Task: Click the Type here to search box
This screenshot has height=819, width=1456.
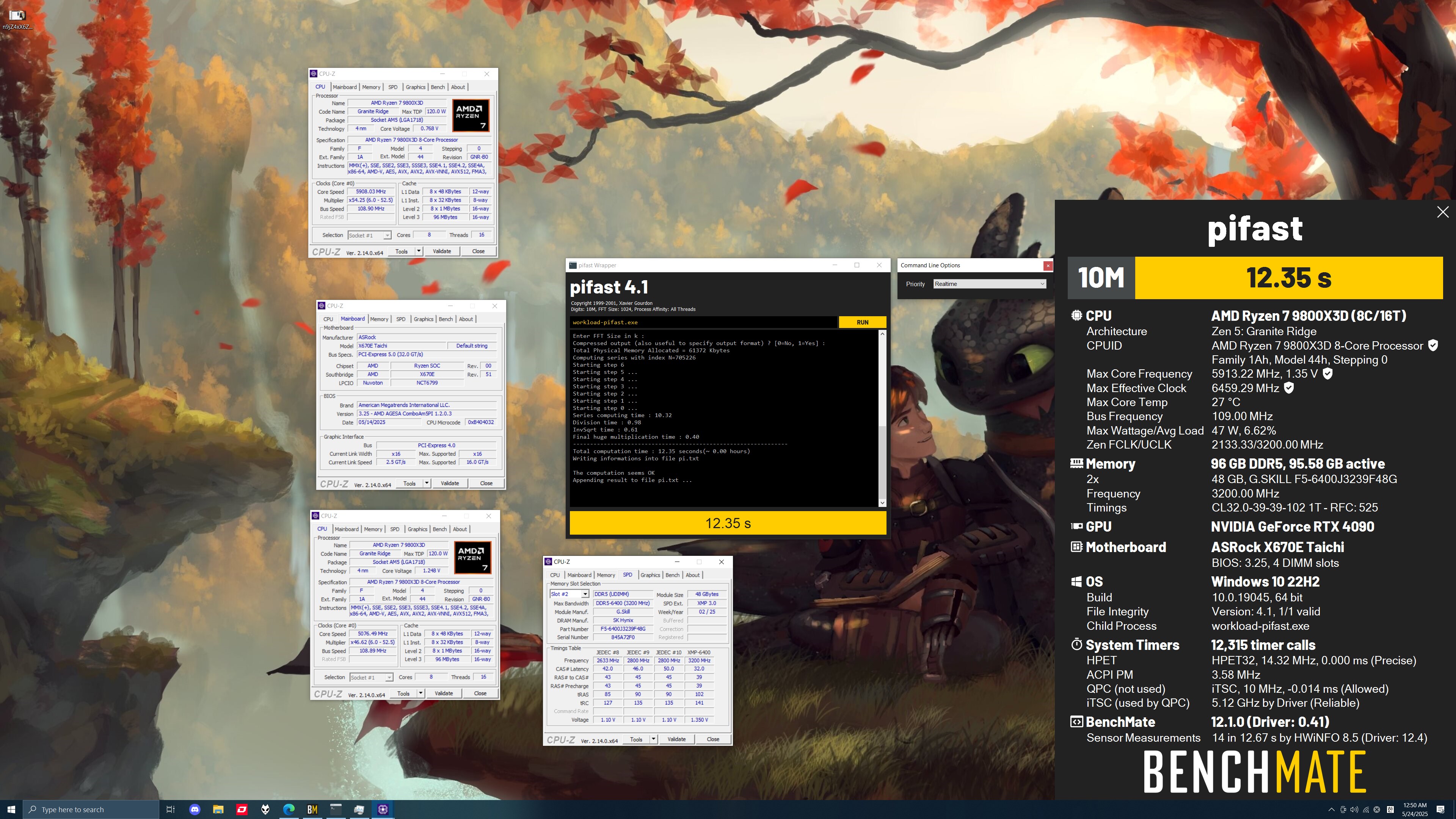Action: coord(91,810)
